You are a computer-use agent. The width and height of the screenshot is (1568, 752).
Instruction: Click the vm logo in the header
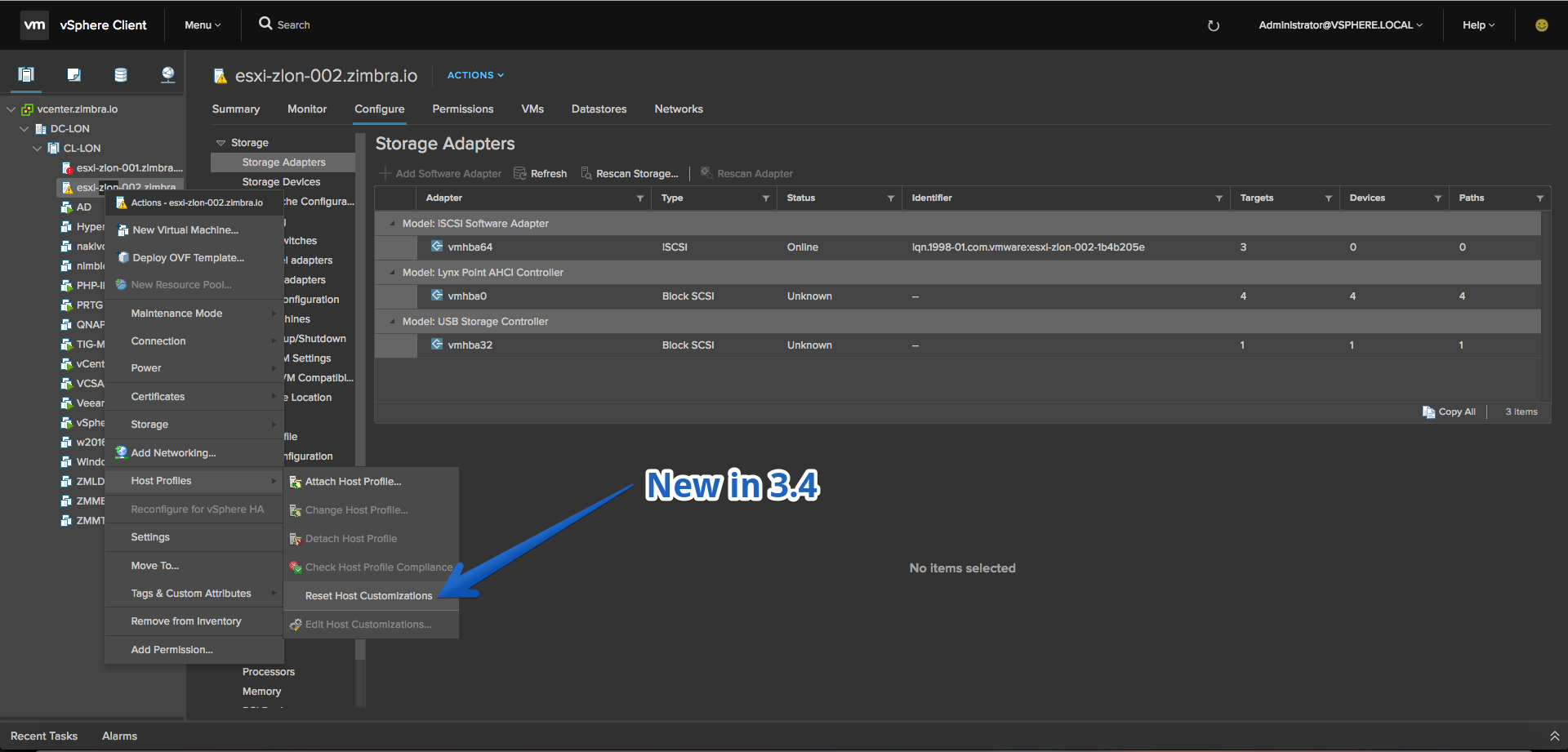(34, 25)
